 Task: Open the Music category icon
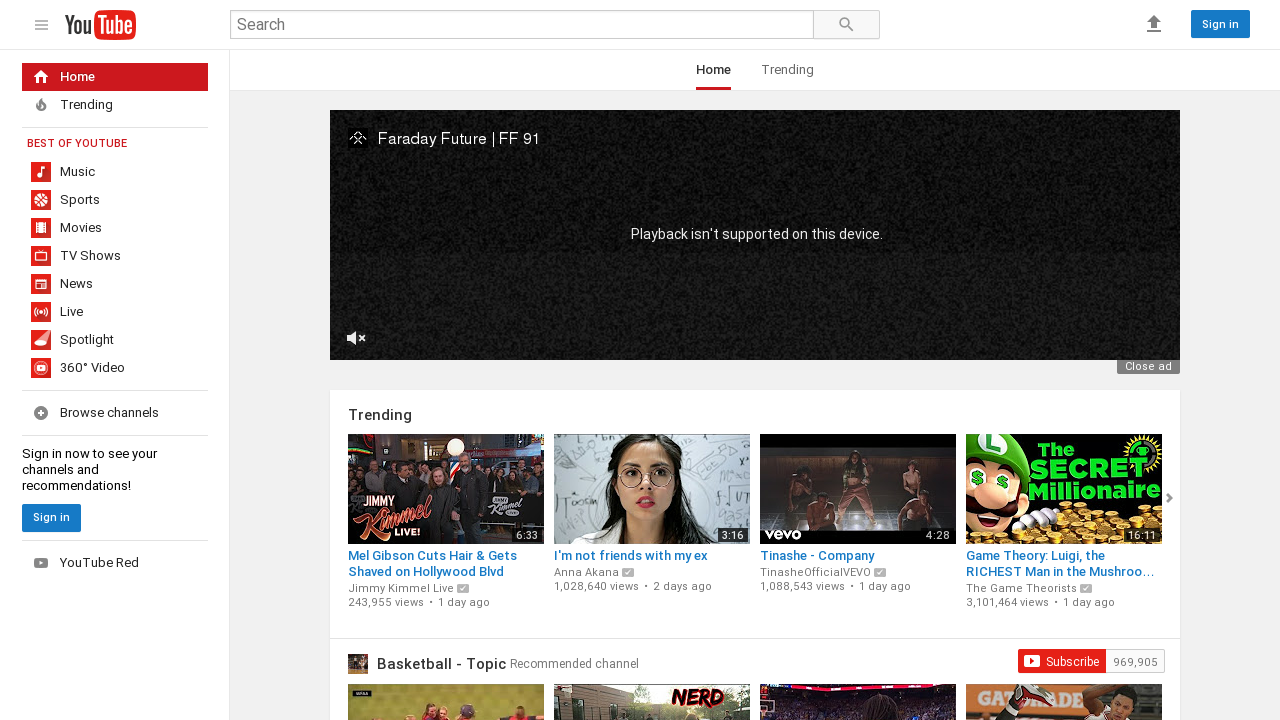pos(41,172)
